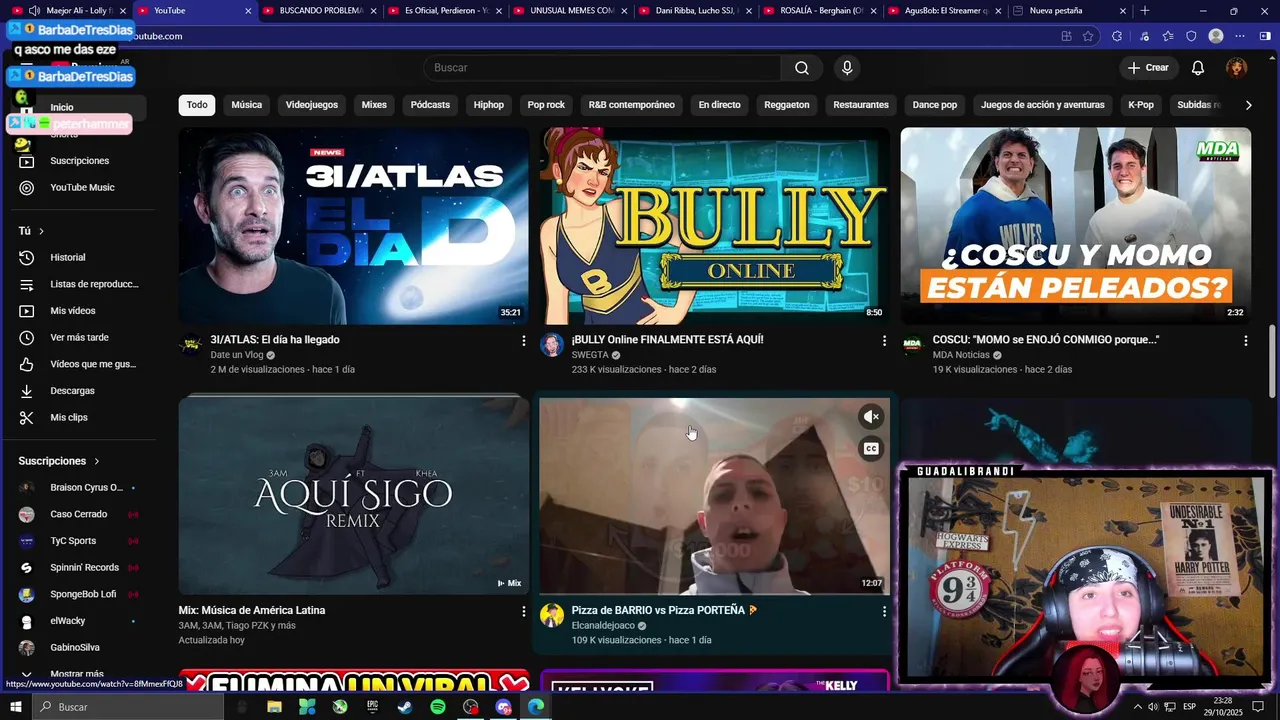Open options menu for COSCU MOMO video
Screen dimensions: 1280x720
coord(1245,341)
